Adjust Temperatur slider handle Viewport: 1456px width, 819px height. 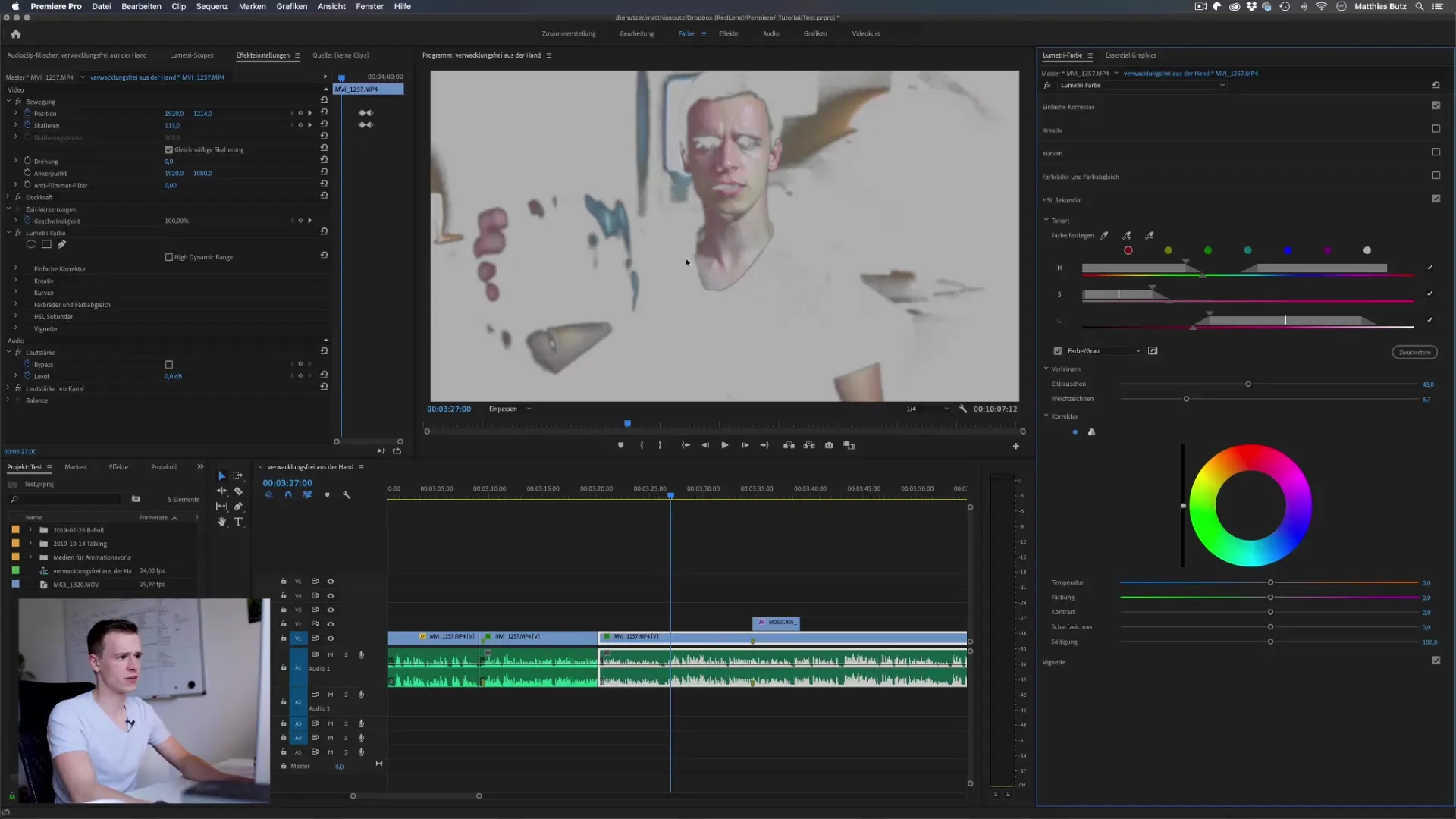(1270, 582)
